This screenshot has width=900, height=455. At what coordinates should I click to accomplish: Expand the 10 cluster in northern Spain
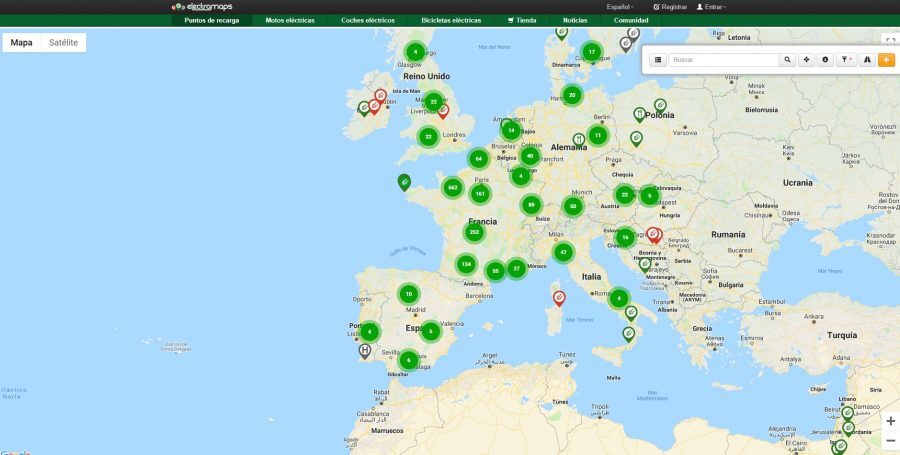tap(409, 294)
